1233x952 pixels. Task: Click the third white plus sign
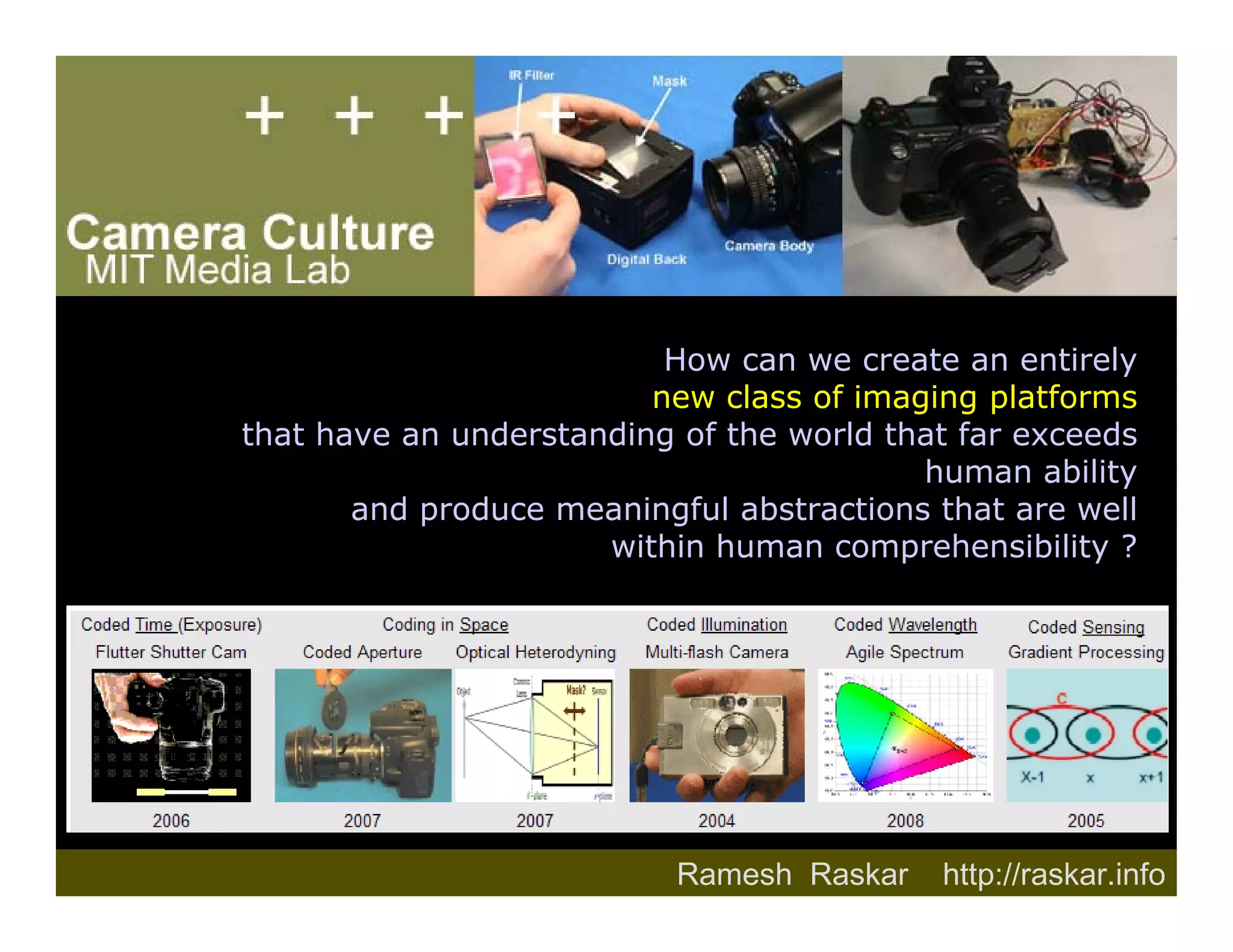[x=443, y=115]
